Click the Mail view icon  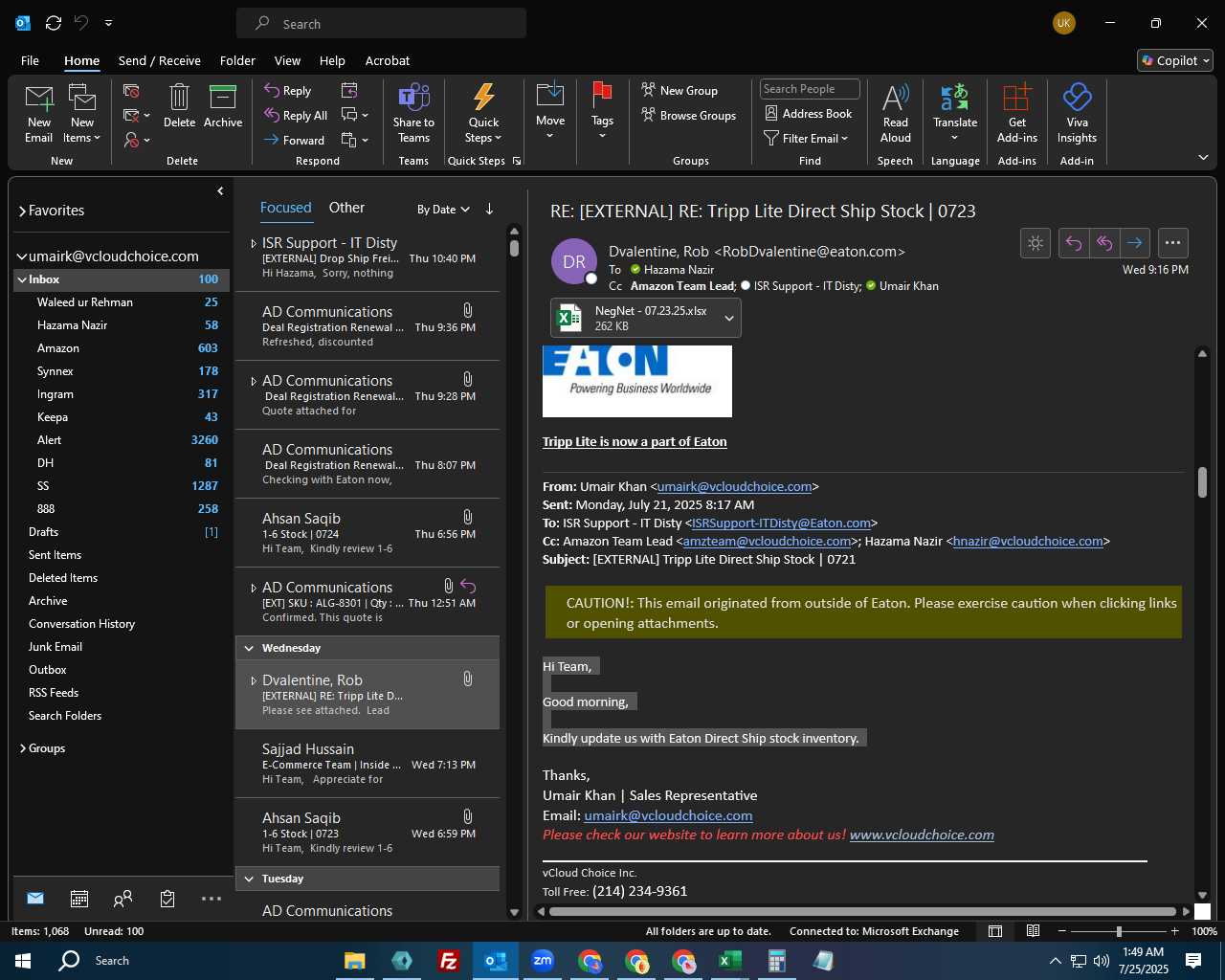tap(35, 899)
